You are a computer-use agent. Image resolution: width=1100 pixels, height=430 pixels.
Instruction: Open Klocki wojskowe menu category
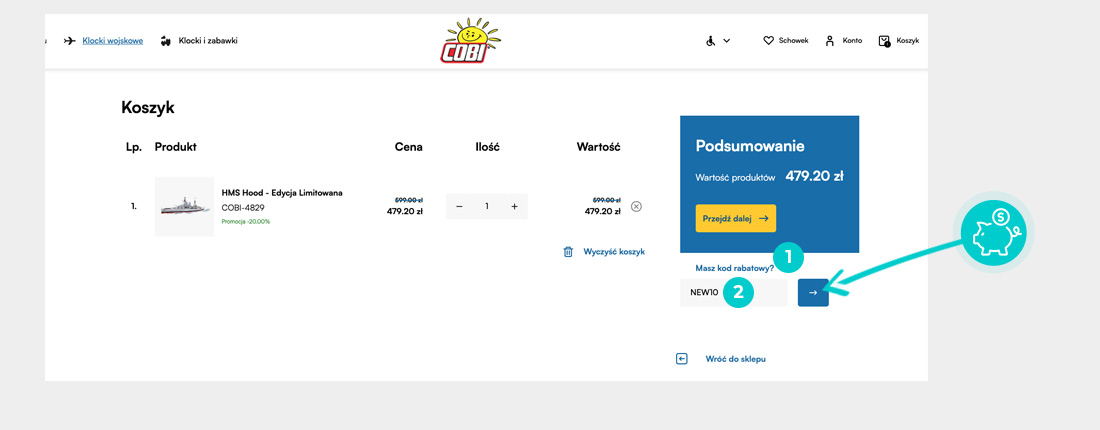coord(112,41)
